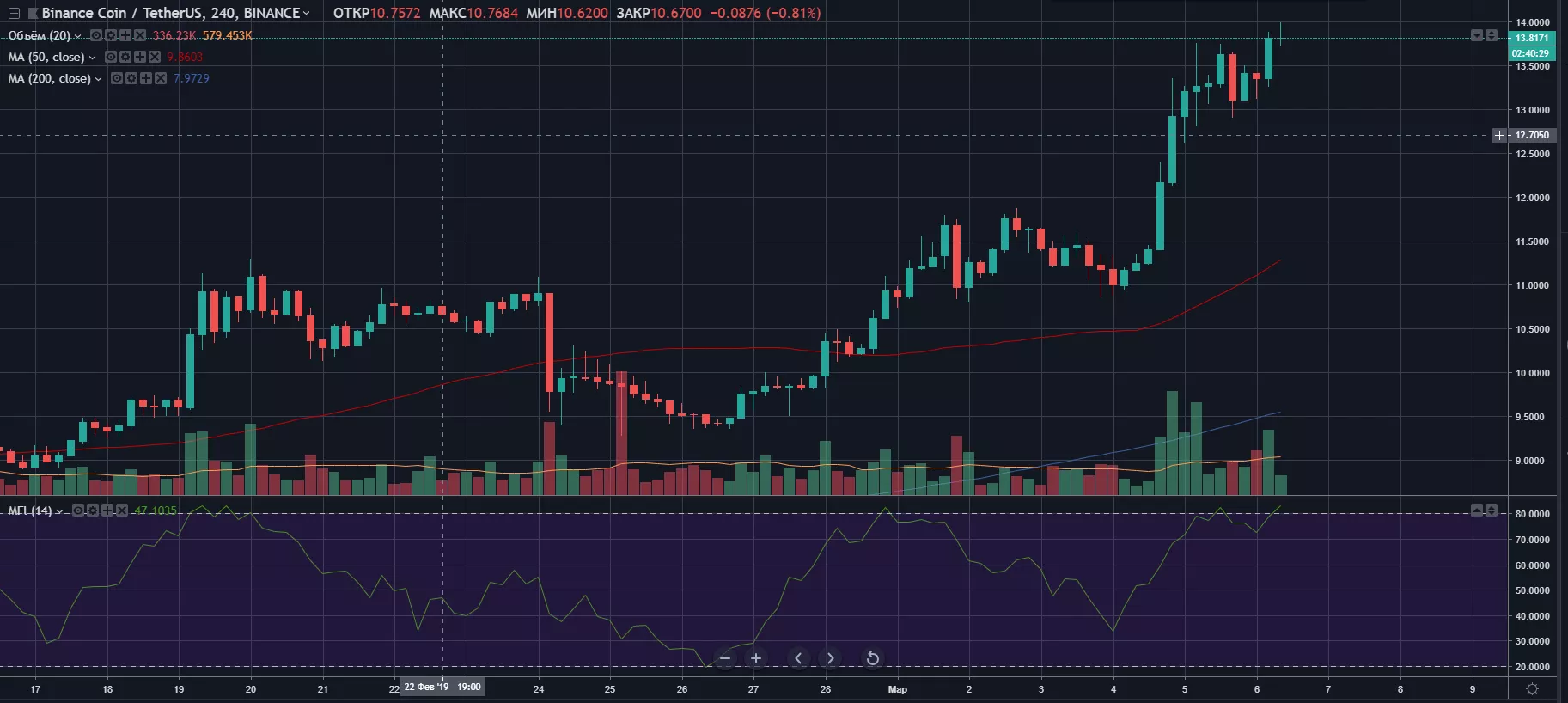Hide the Объём (20) indicator via eye icon

coord(96,35)
